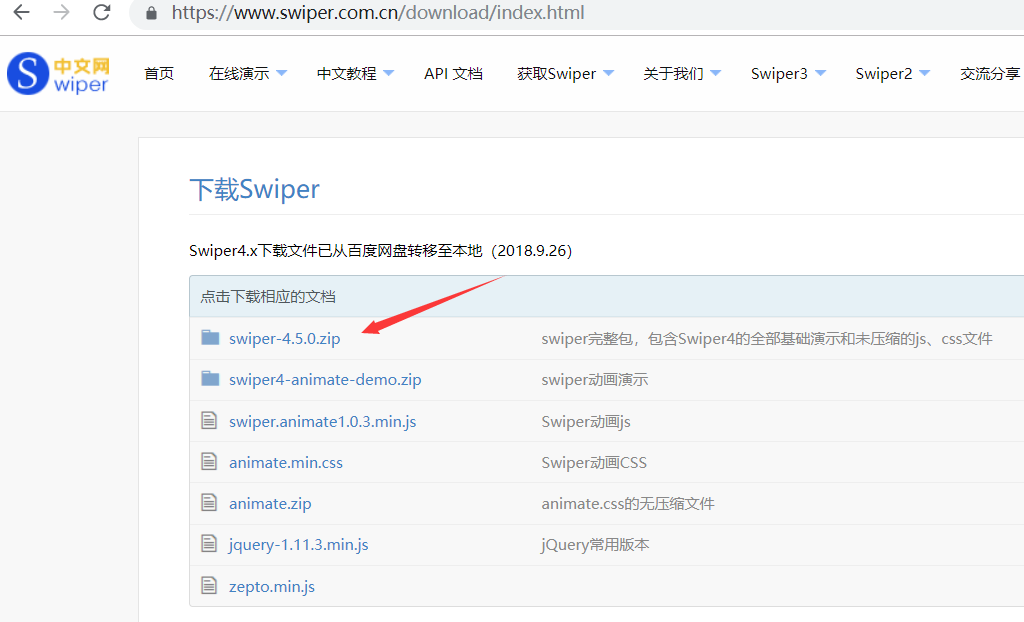Open the Swiper3 menu label
Image resolution: width=1024 pixels, height=622 pixels.
tap(779, 74)
